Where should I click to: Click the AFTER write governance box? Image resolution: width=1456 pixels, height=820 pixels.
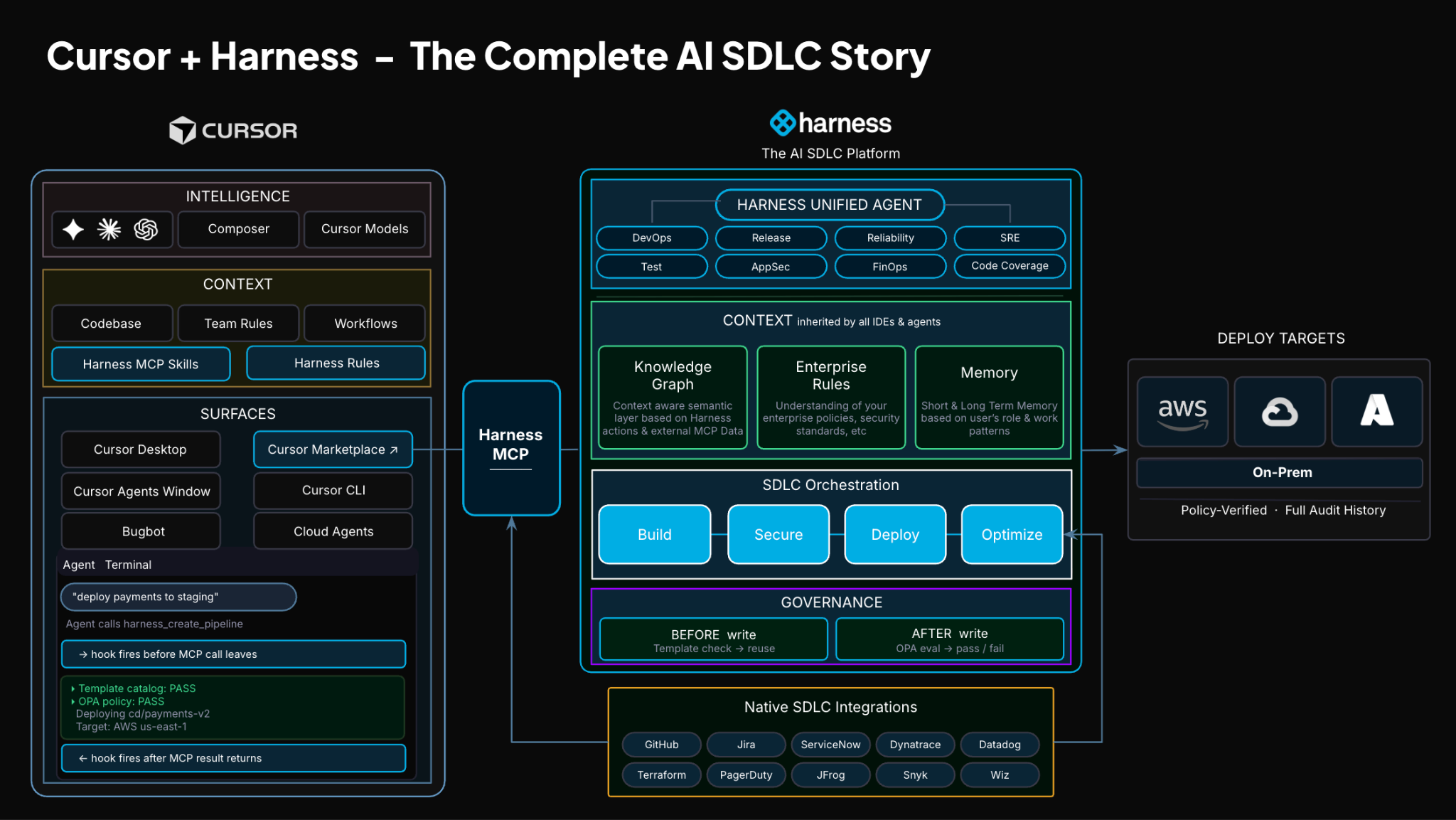click(x=950, y=639)
